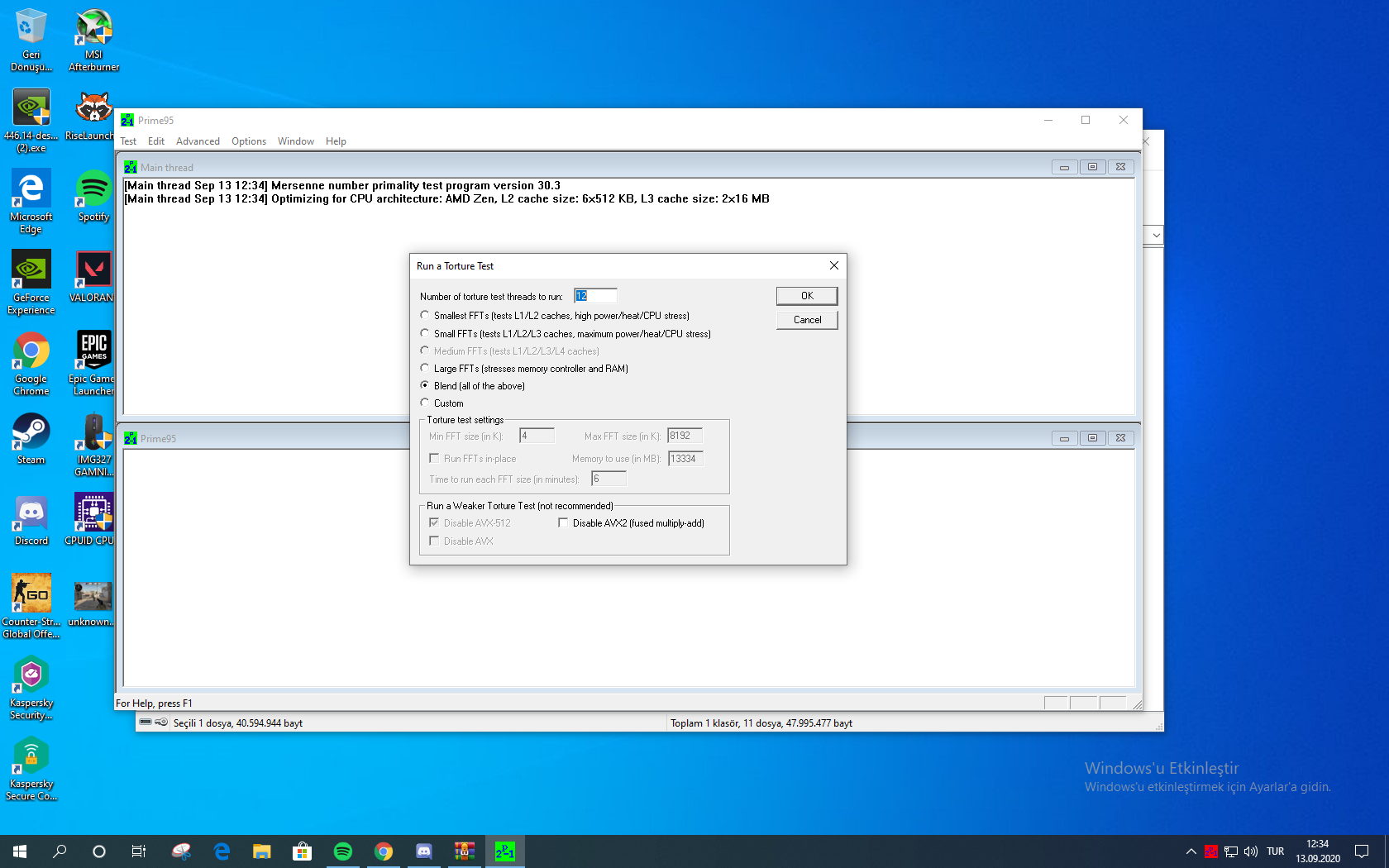Click the Prime95 taskbar button
The width and height of the screenshot is (1389, 868).
(505, 851)
